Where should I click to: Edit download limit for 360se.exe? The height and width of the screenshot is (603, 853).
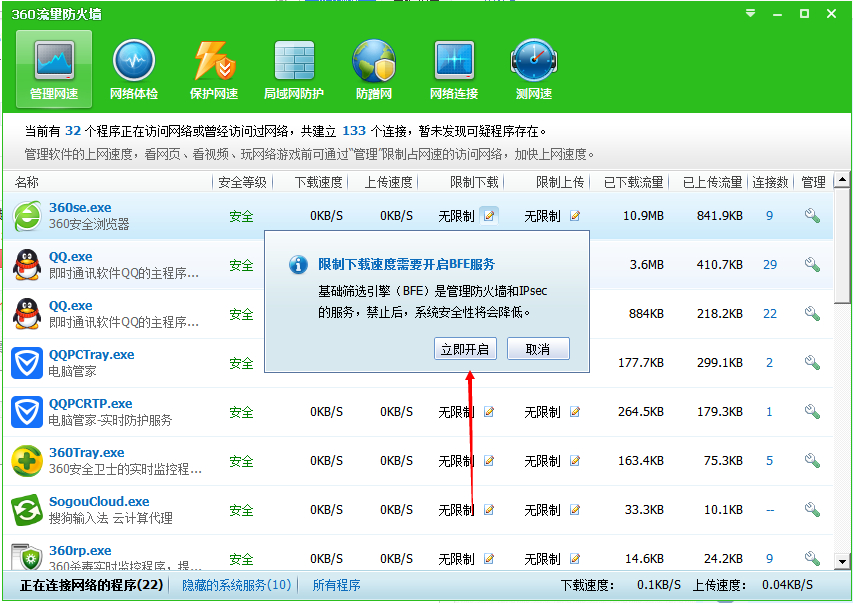489,216
